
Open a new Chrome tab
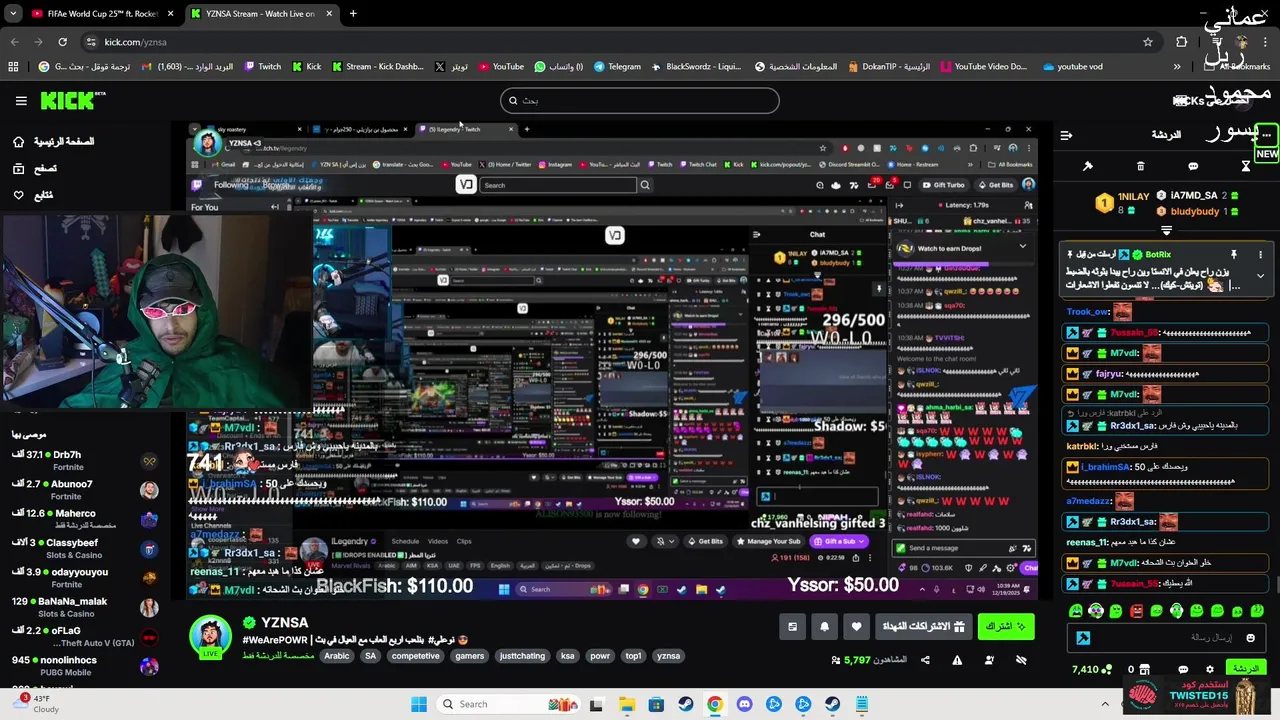pos(353,14)
